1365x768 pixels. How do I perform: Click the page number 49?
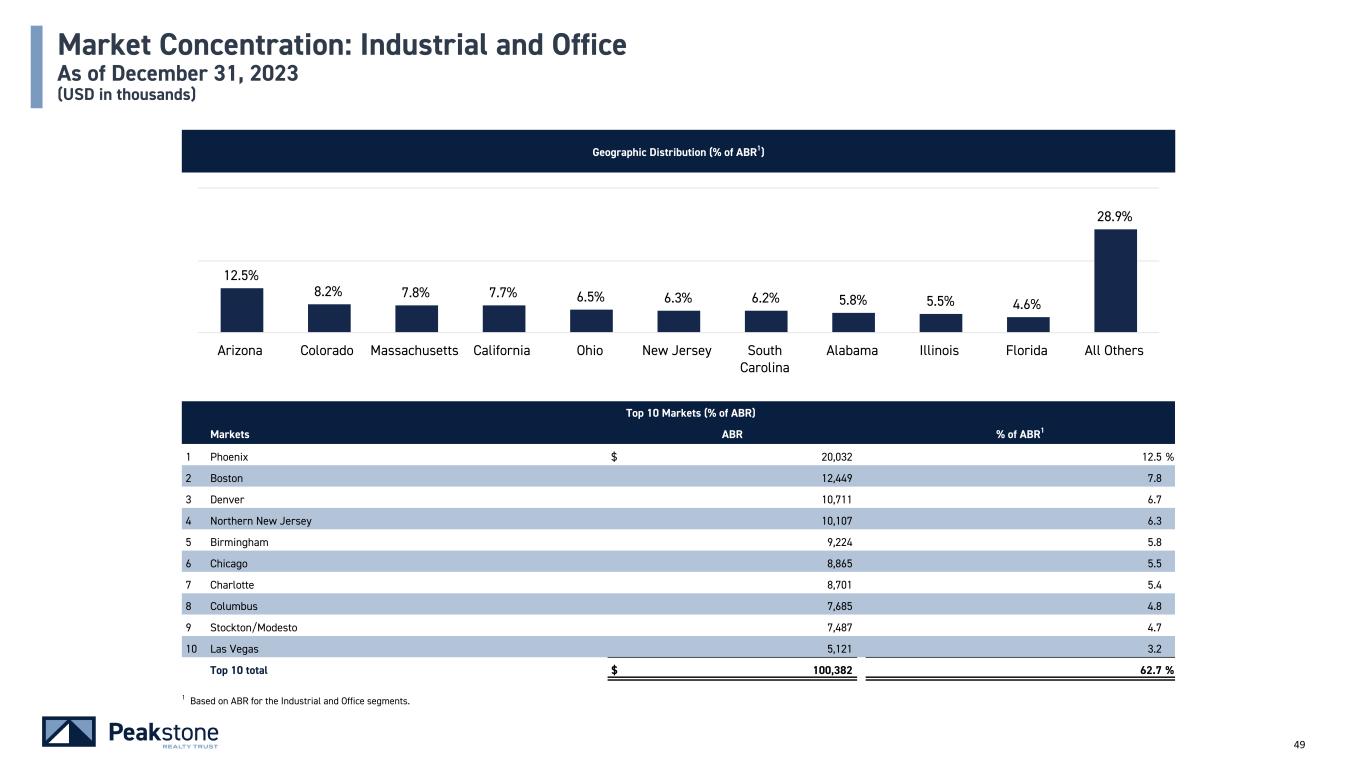(x=1300, y=744)
